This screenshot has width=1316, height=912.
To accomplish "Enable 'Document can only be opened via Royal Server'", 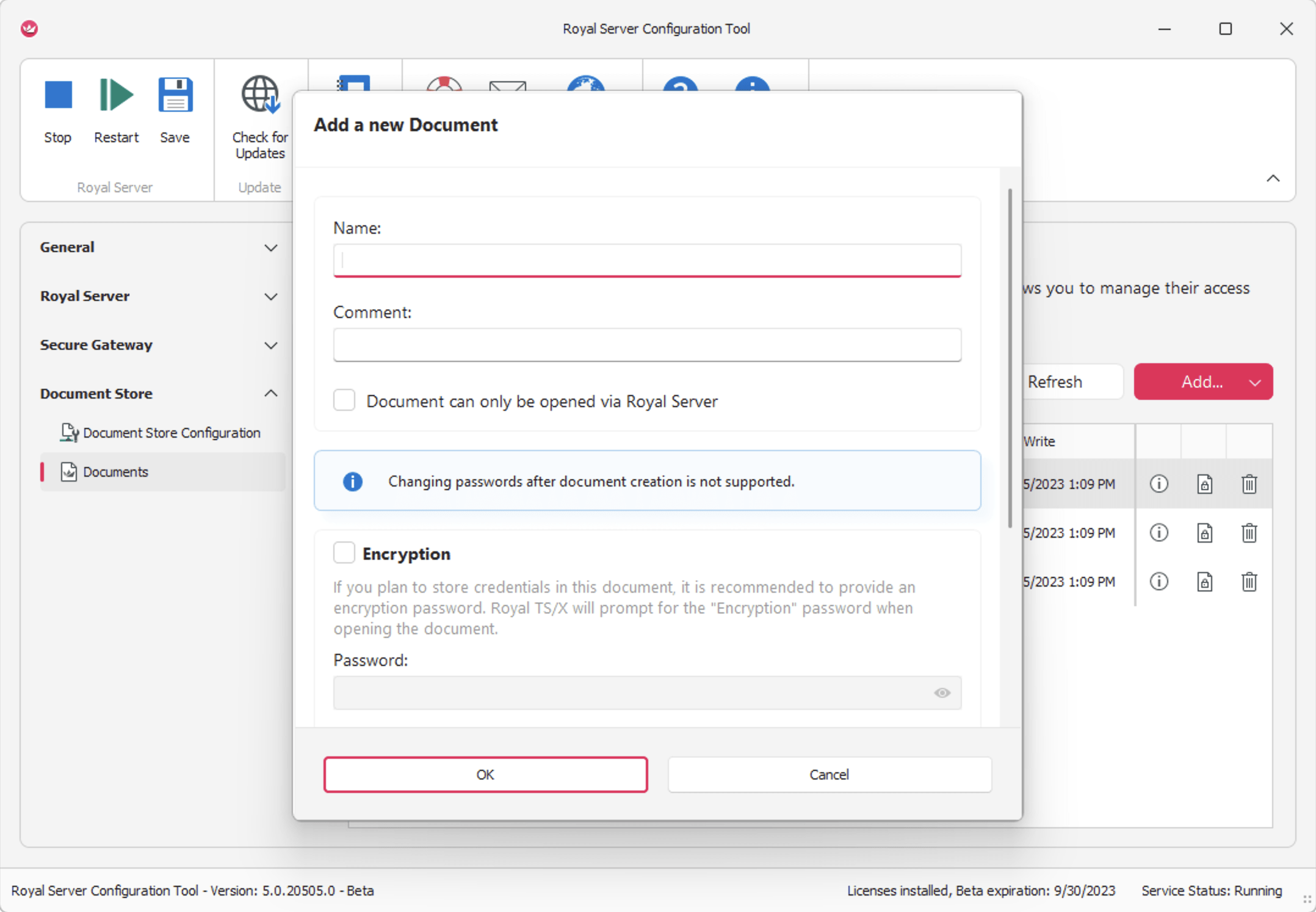I will click(x=344, y=400).
